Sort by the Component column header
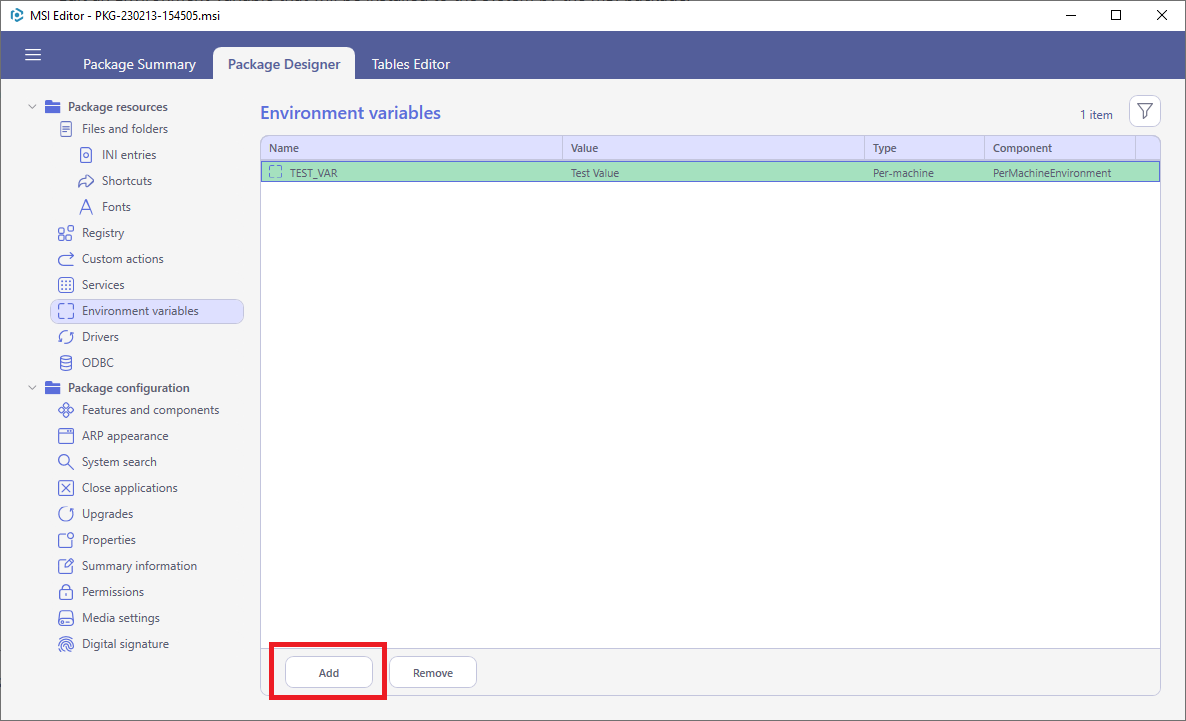This screenshot has width=1186, height=721. pos(1060,148)
